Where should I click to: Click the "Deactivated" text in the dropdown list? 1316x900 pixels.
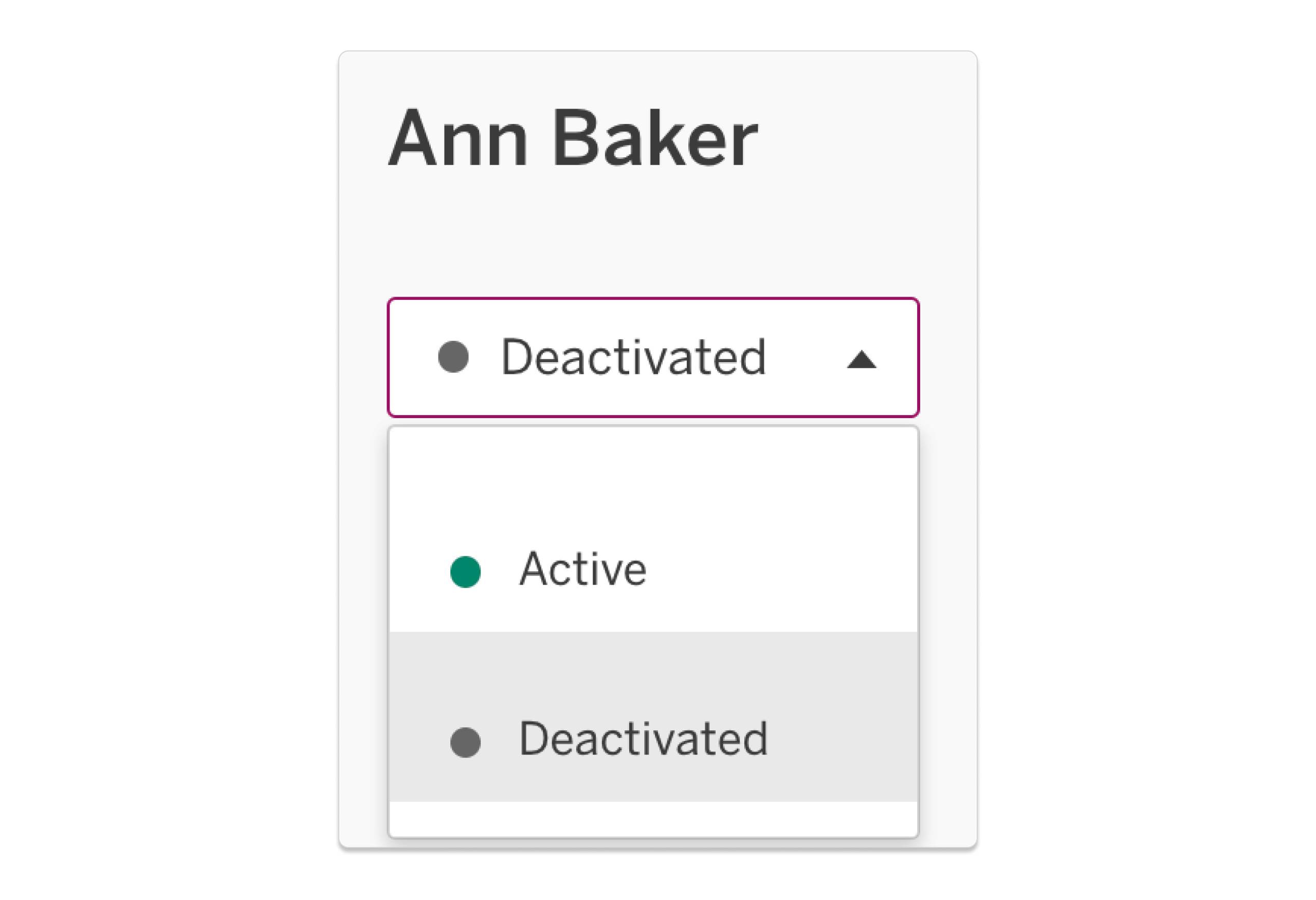(x=643, y=739)
